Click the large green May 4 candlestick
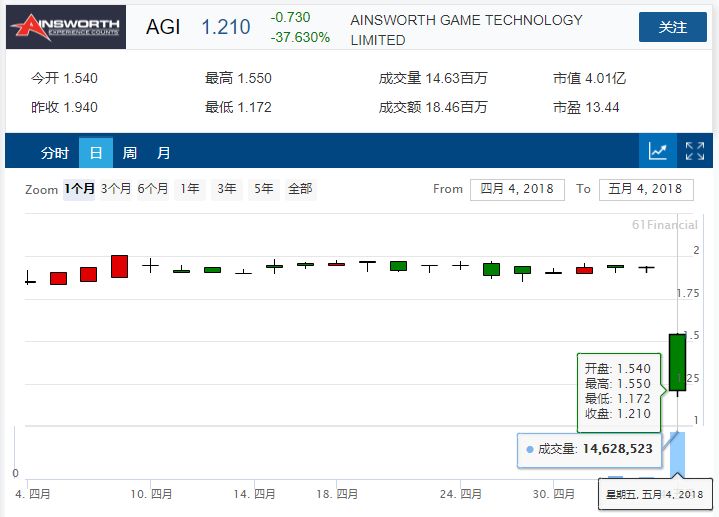The image size is (719, 517). [x=677, y=362]
